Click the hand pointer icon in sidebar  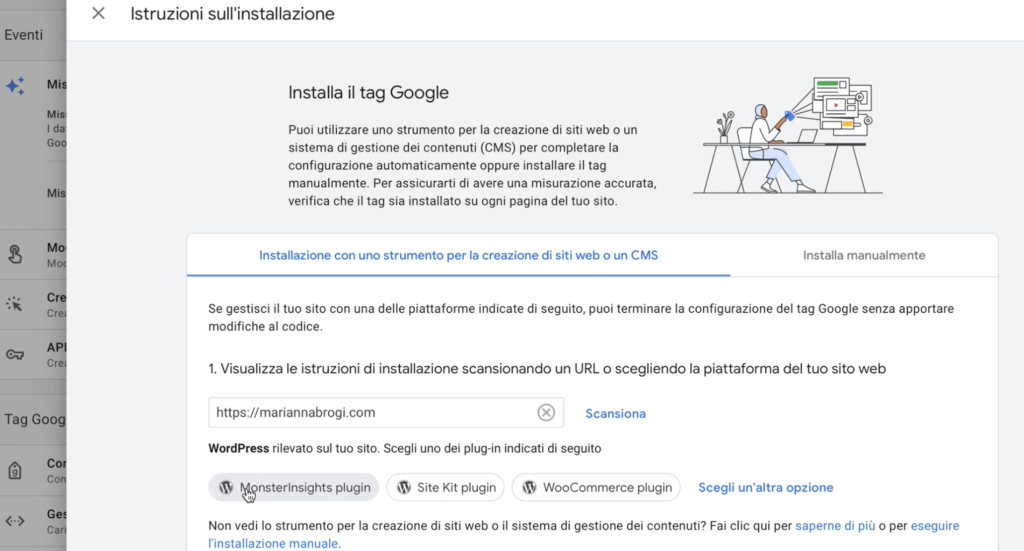point(15,254)
